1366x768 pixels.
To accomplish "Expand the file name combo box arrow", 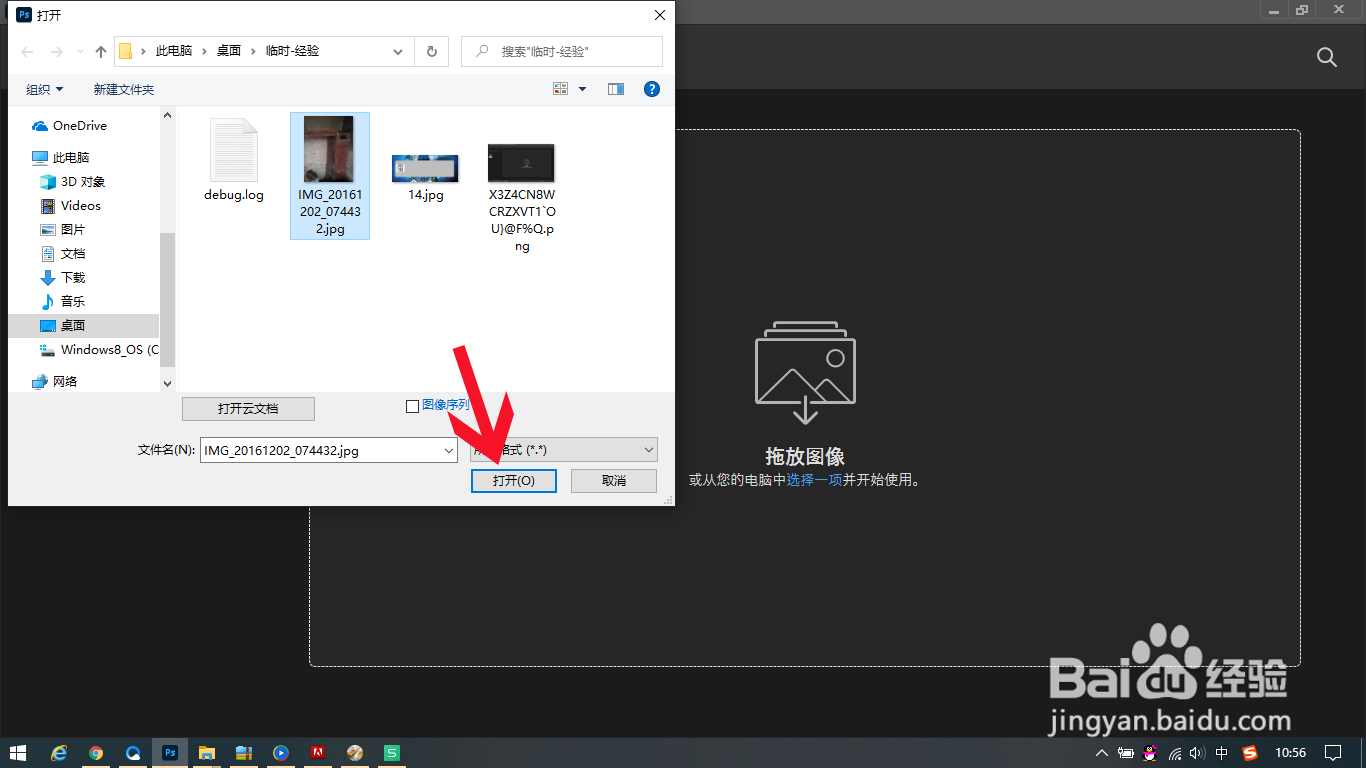I will [448, 450].
